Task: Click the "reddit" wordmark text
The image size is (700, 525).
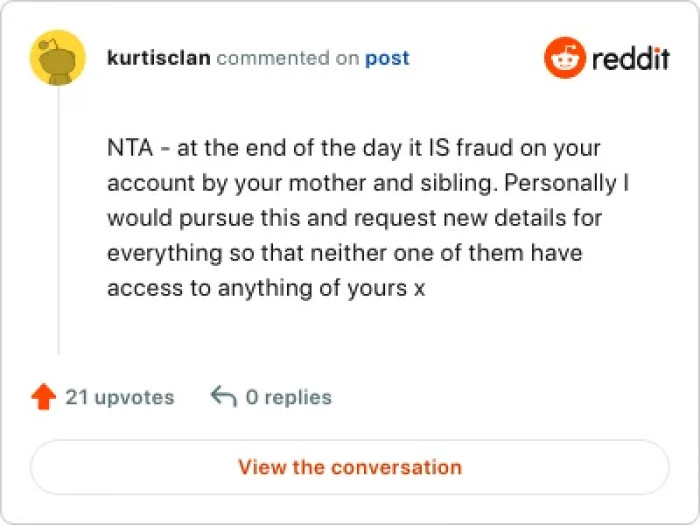Action: tap(630, 59)
